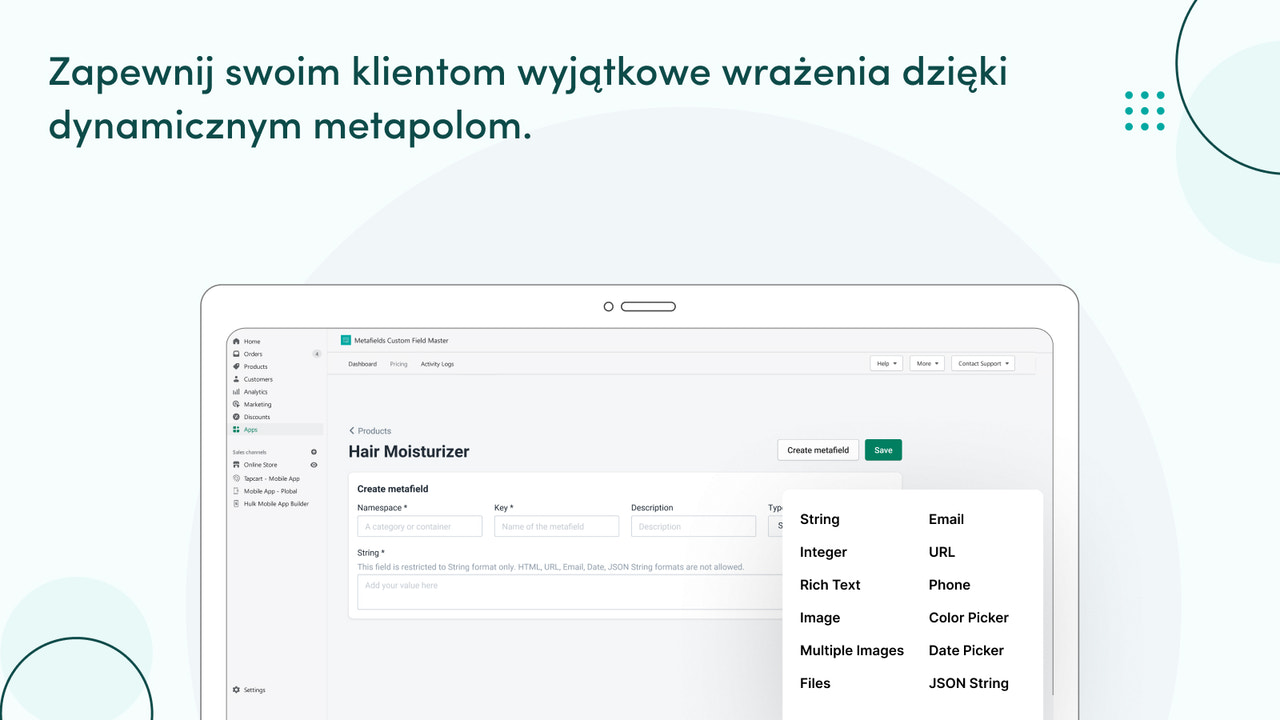This screenshot has height=720, width=1280.
Task: Add a sales channel with the plus icon
Action: point(314,452)
